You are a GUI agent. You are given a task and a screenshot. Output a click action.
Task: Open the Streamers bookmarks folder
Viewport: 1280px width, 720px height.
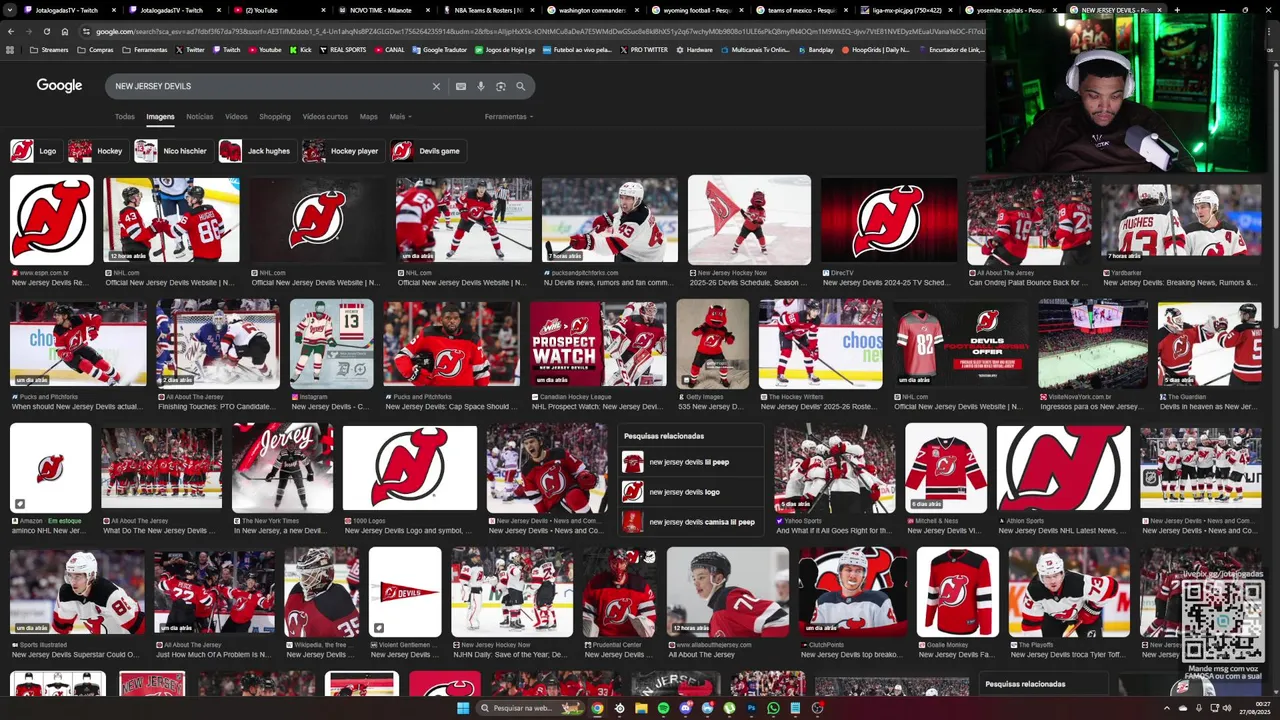(x=49, y=49)
